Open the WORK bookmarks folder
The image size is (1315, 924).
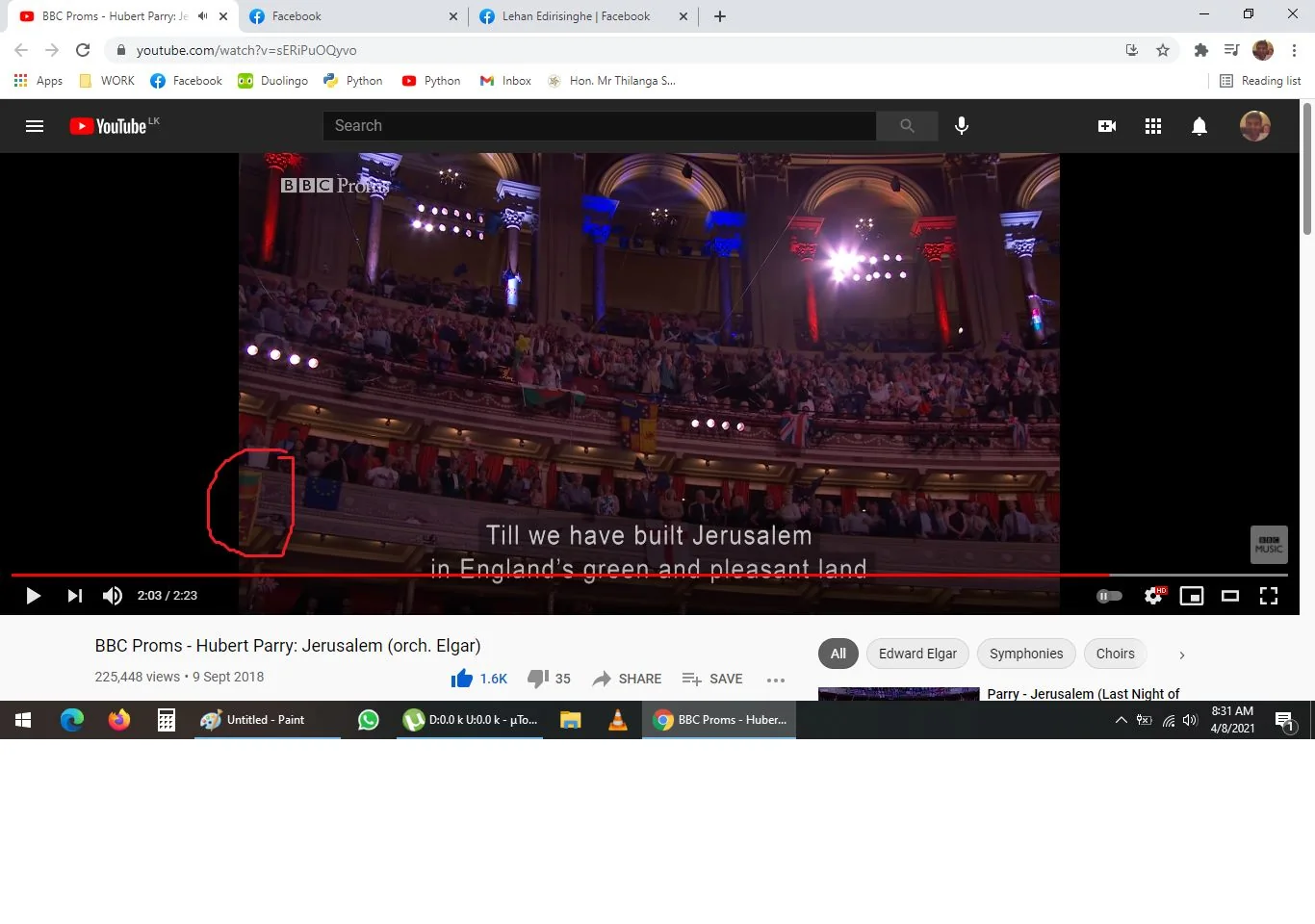(107, 81)
